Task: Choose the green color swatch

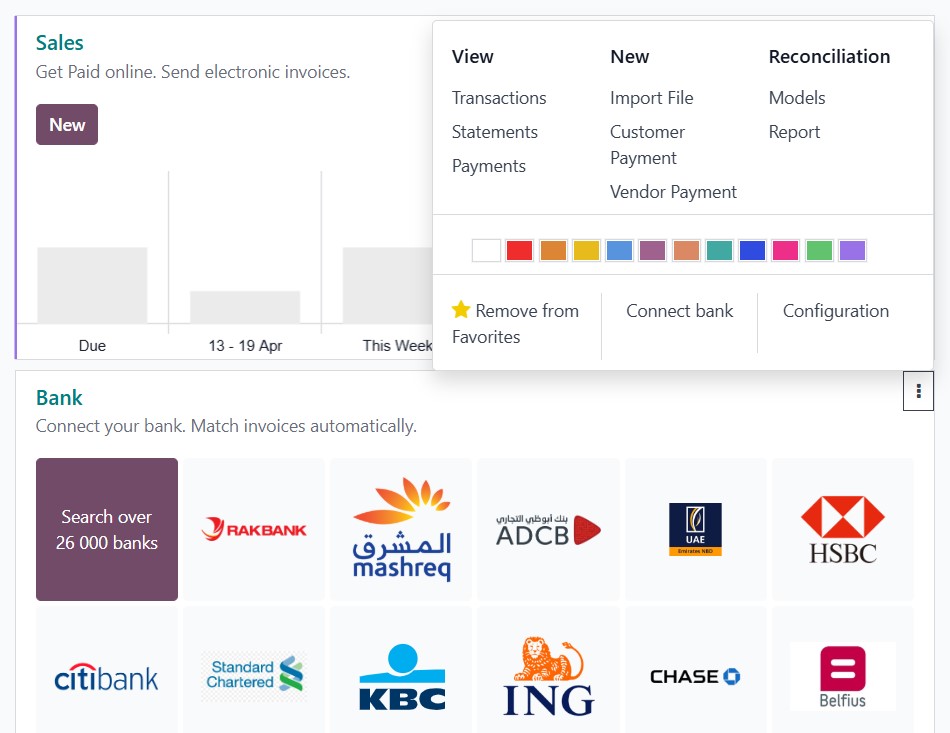Action: (819, 250)
